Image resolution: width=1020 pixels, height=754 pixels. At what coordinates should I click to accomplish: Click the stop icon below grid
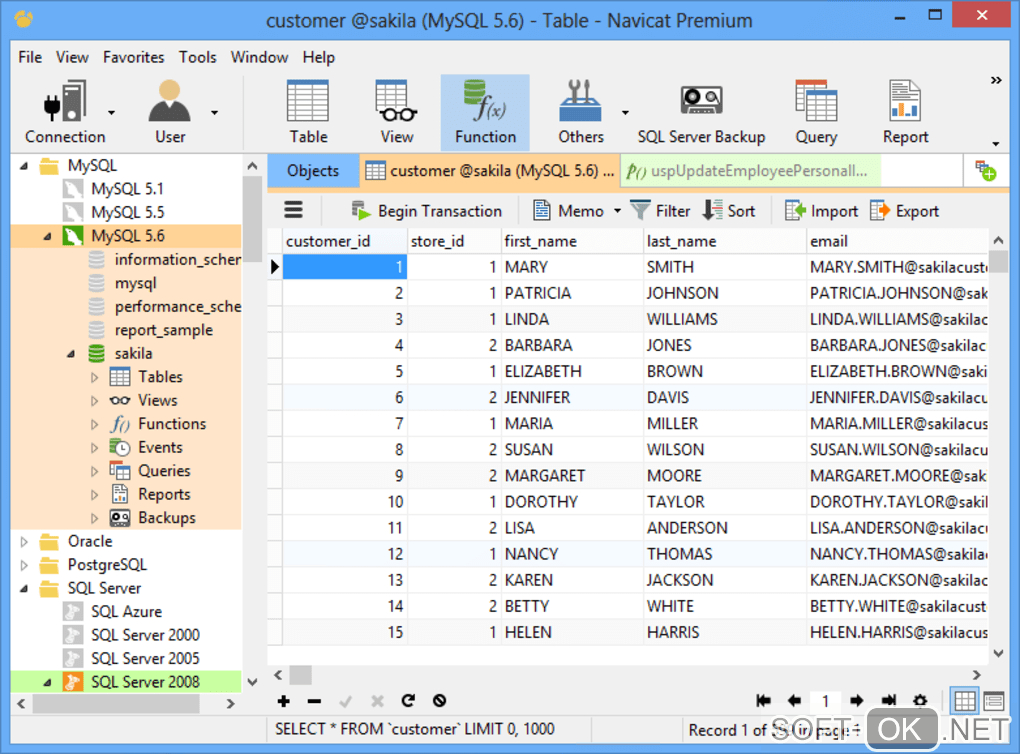[x=440, y=701]
